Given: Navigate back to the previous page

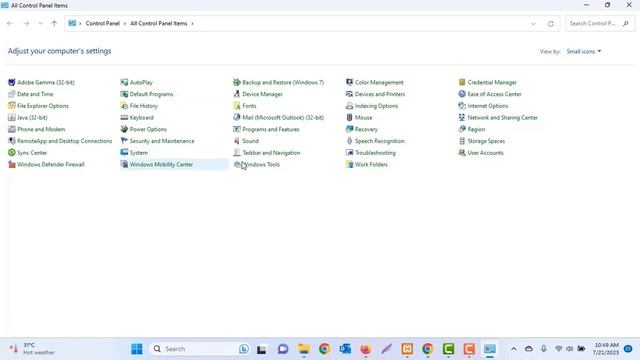Looking at the screenshot, I should [x=10, y=24].
